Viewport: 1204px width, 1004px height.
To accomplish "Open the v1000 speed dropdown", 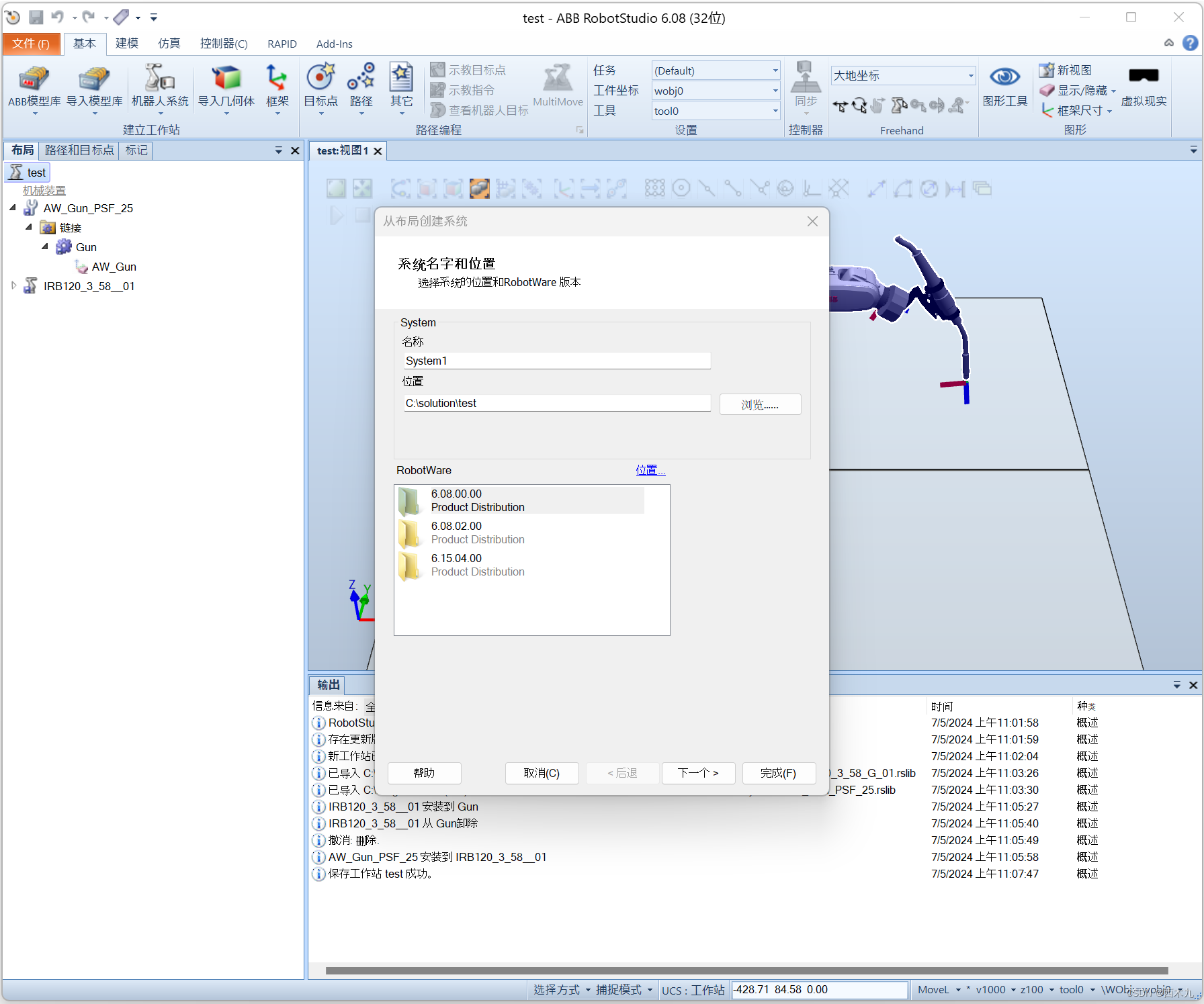I will click(x=996, y=989).
